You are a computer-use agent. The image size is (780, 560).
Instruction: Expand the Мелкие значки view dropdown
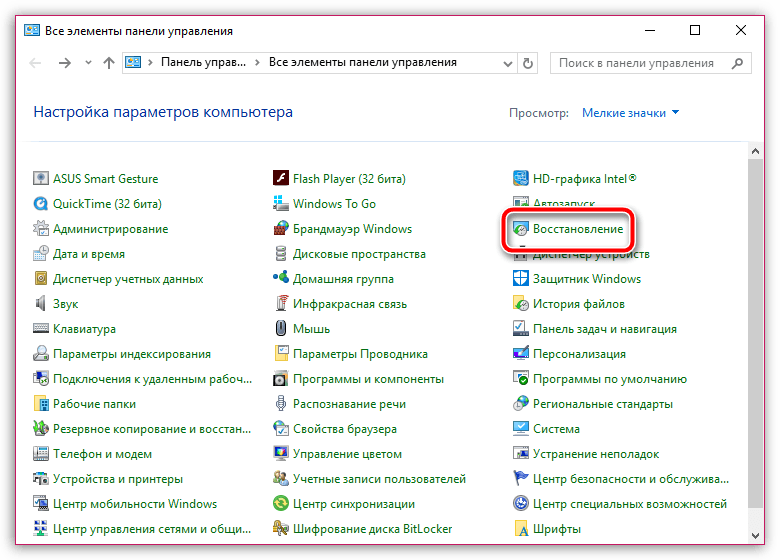point(630,113)
